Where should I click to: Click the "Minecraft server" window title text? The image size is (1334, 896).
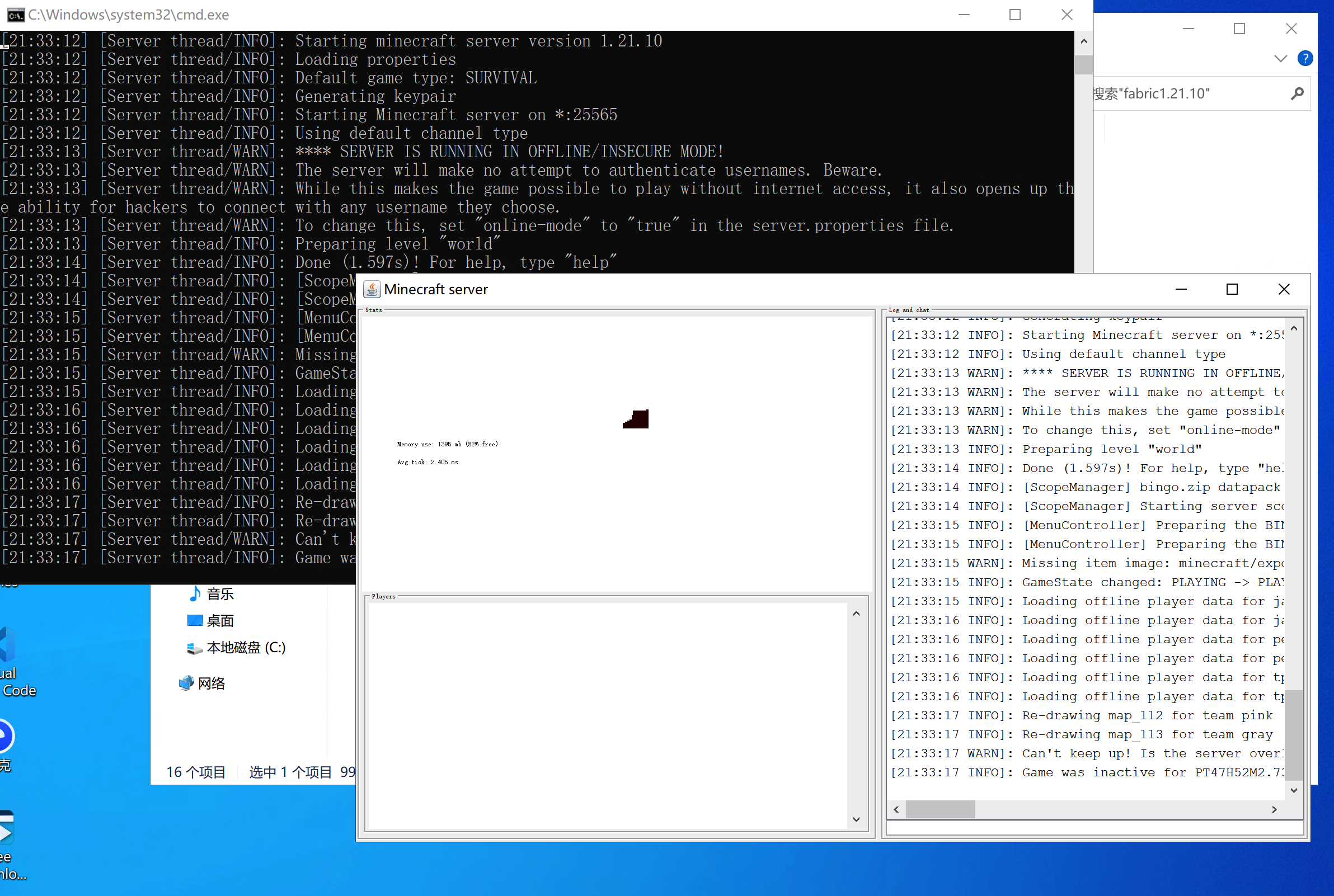coord(435,290)
